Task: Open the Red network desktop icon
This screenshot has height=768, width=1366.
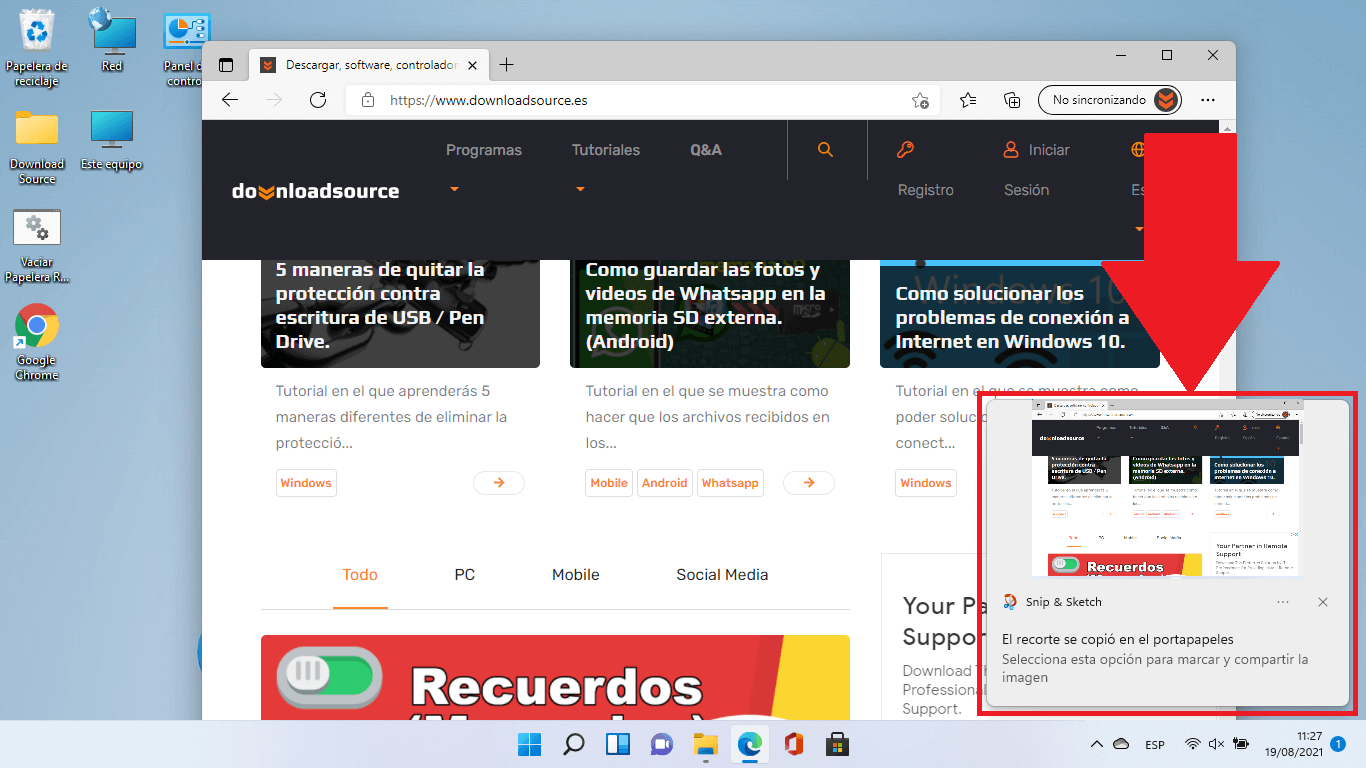Action: [x=112, y=40]
